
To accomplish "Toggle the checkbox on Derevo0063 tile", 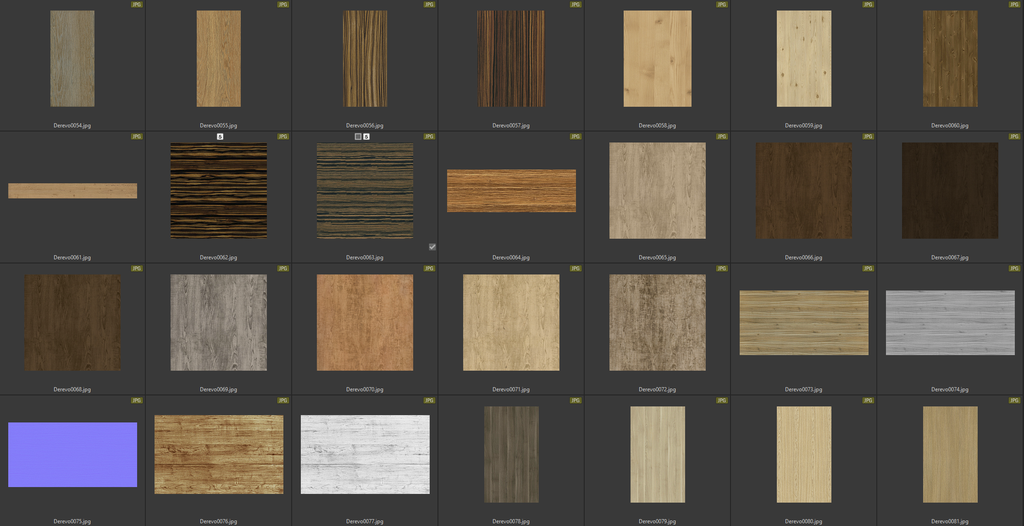I will click(432, 246).
